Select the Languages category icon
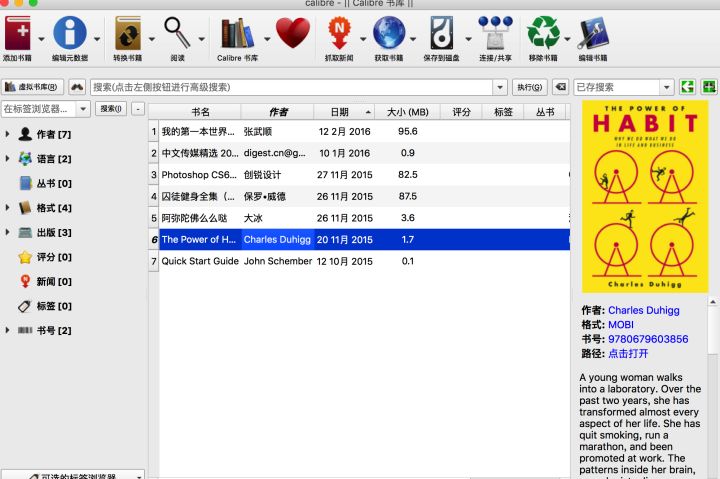This screenshot has height=479, width=720. [x=25, y=159]
